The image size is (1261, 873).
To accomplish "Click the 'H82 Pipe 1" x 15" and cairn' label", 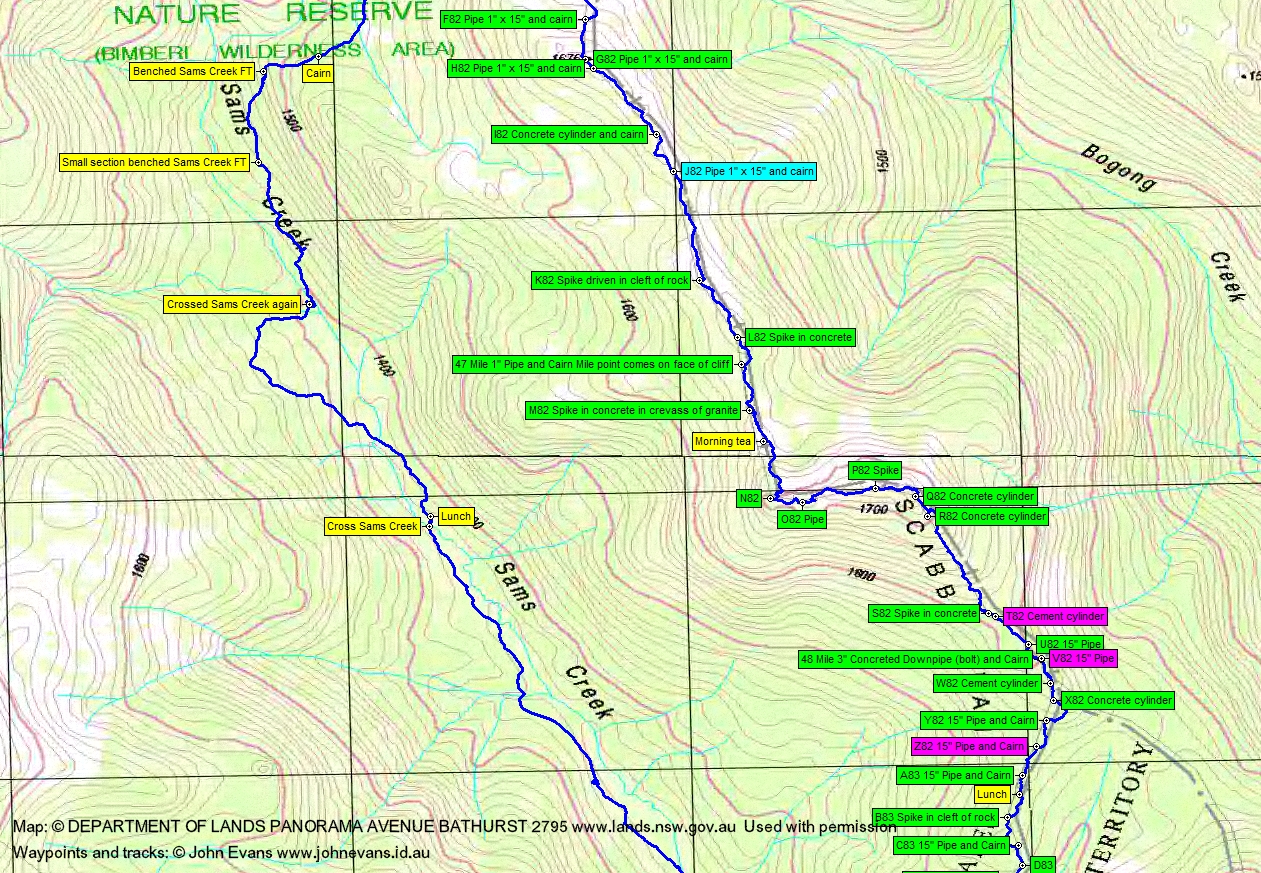I will tap(516, 68).
